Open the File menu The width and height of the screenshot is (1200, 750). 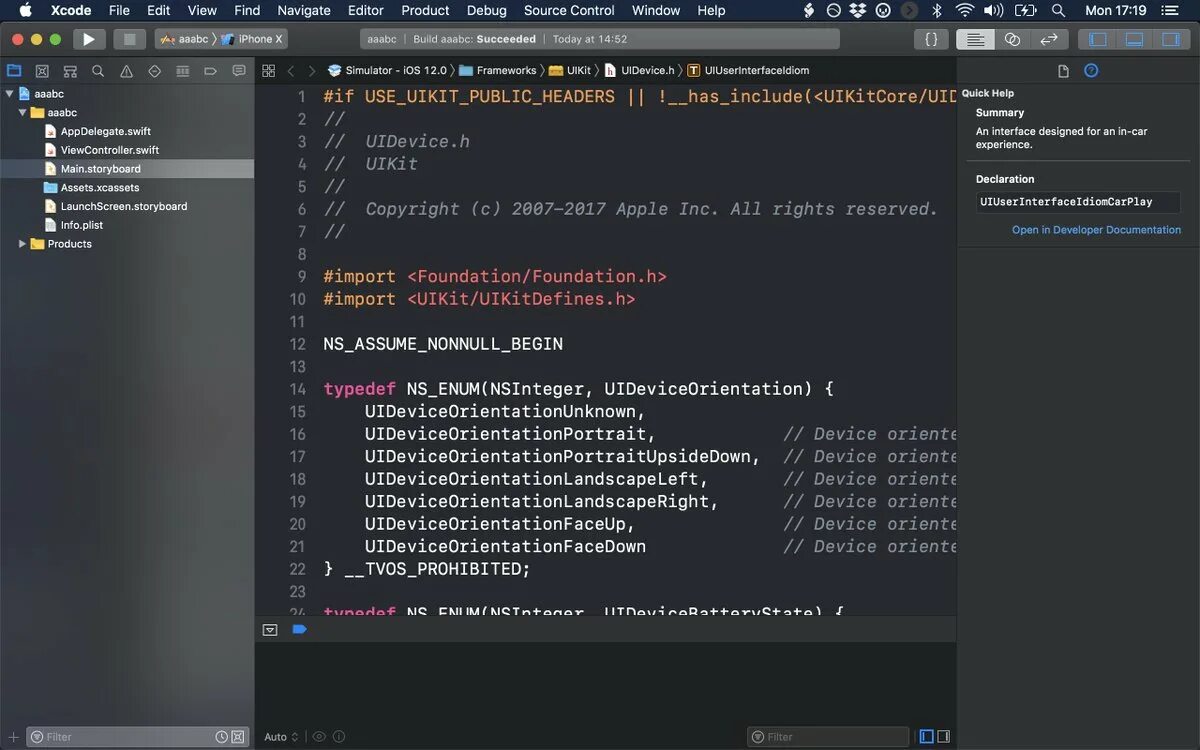pyautogui.click(x=119, y=10)
